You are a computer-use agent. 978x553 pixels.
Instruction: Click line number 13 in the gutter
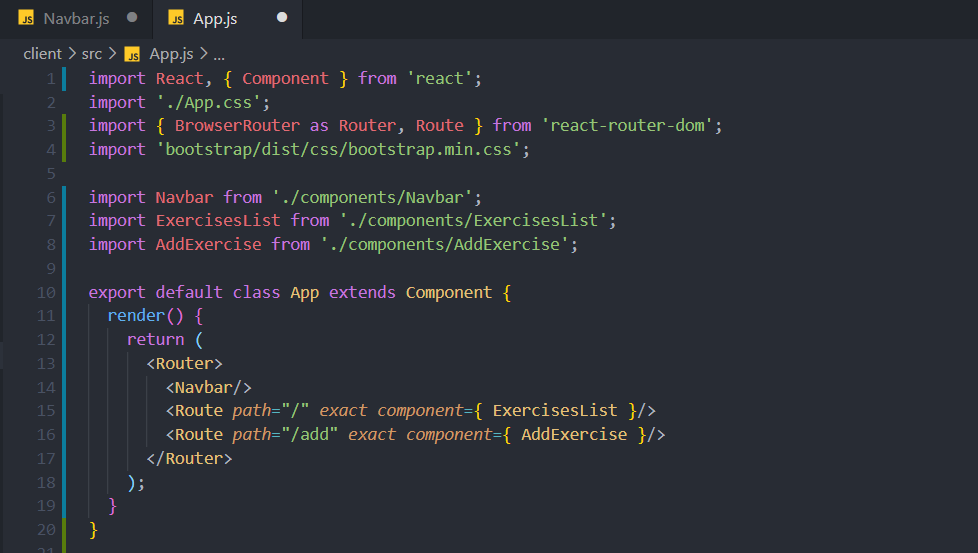45,363
